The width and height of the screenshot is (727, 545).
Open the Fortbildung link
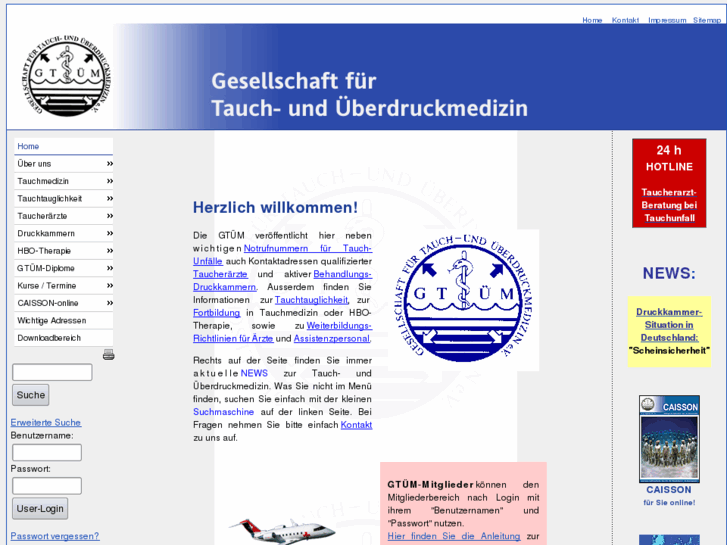[217, 313]
